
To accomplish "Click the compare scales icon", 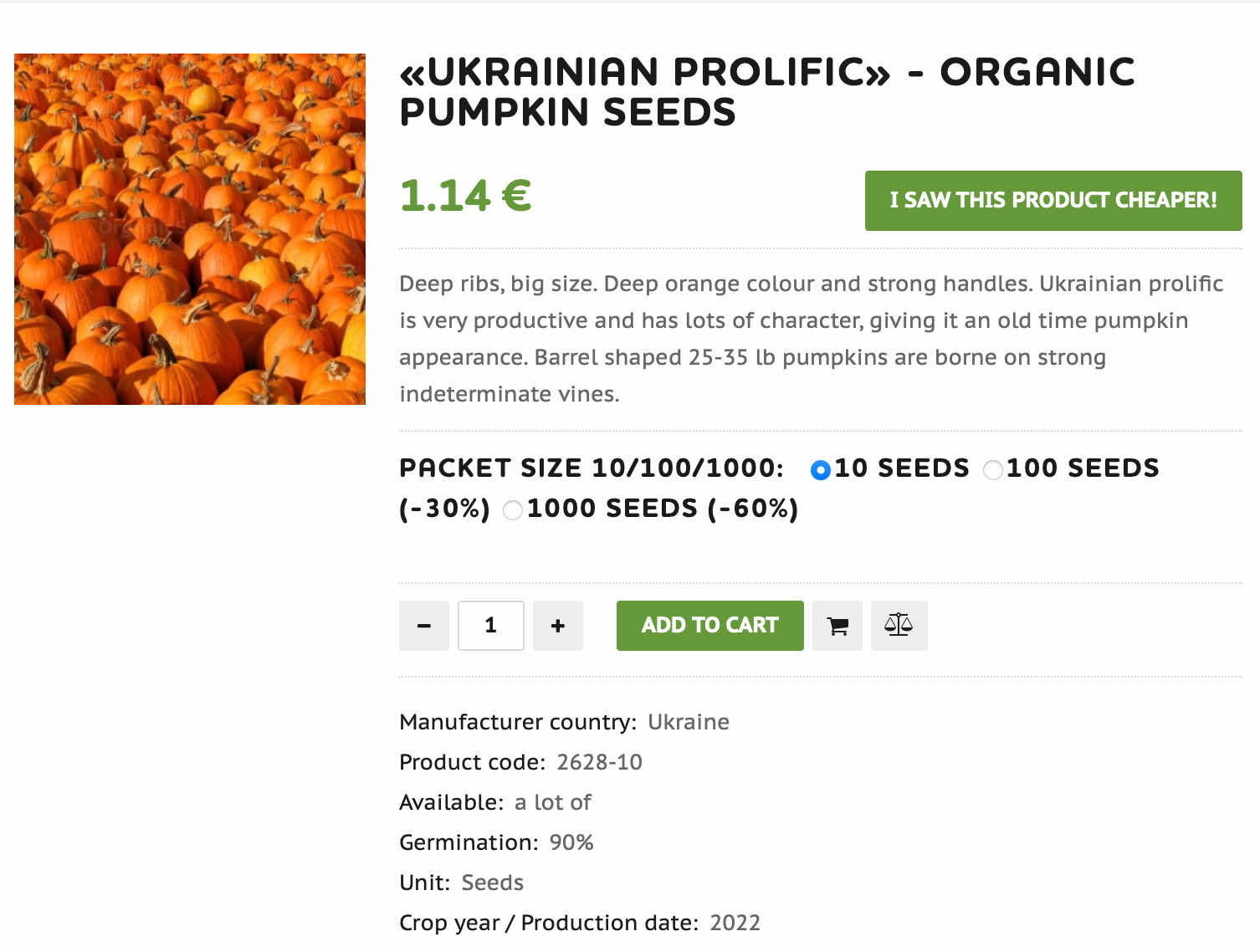I will 899,626.
